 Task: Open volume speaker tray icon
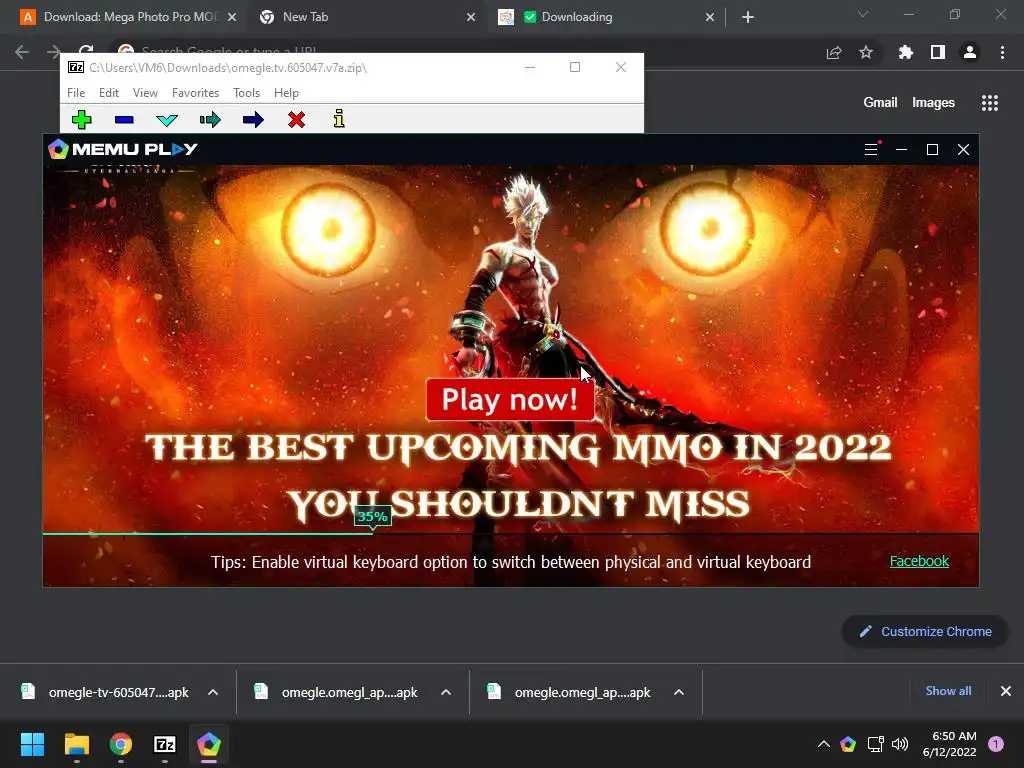click(x=900, y=744)
